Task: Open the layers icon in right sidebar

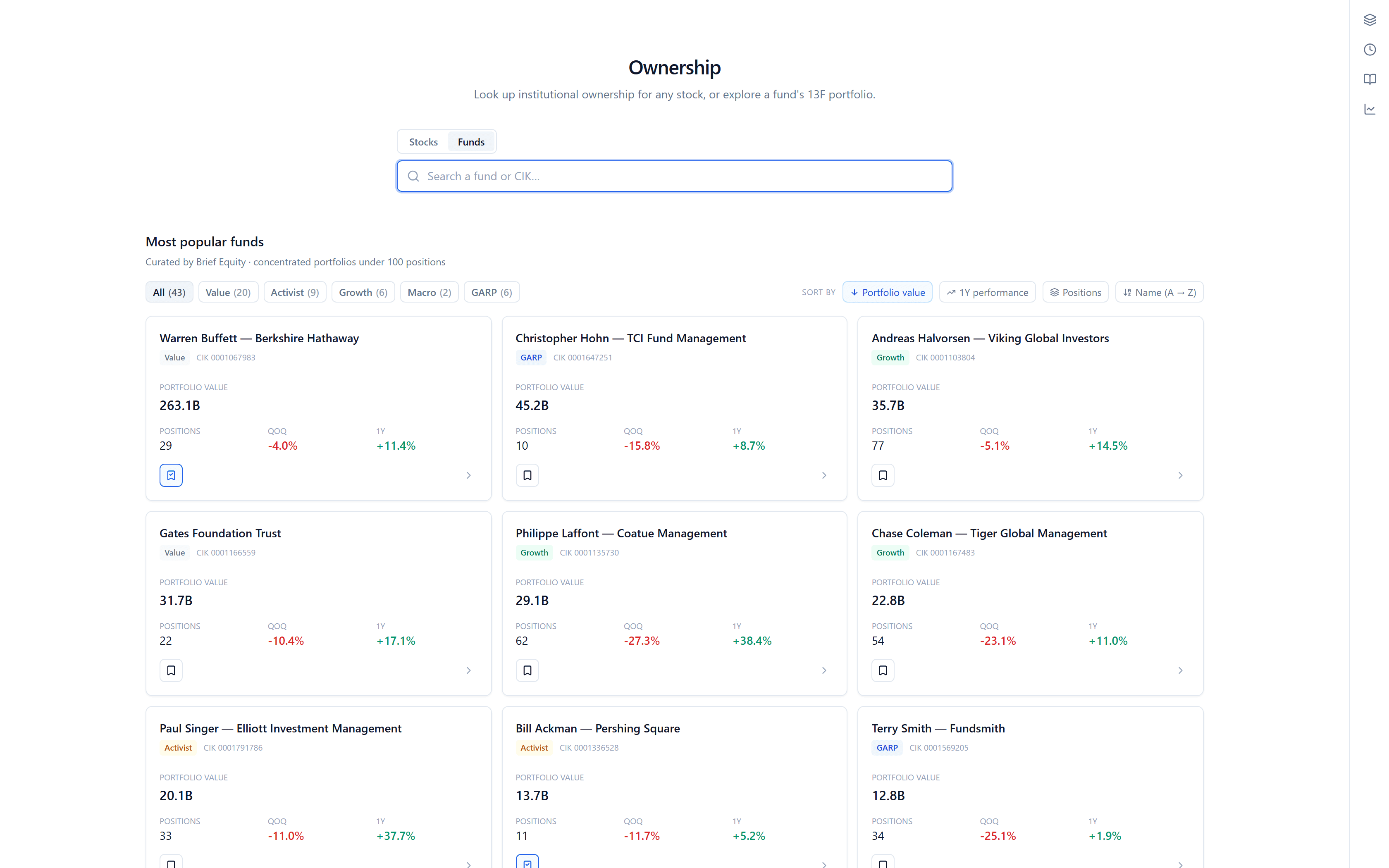Action: point(1370,19)
